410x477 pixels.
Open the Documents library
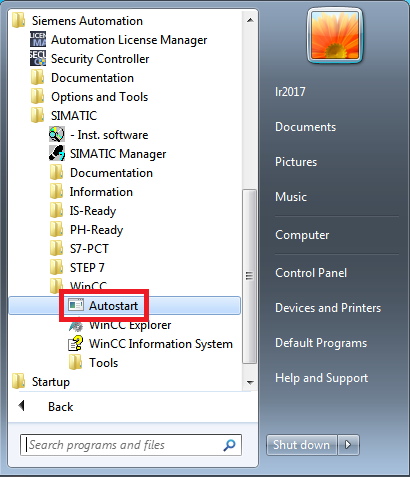pyautogui.click(x=305, y=127)
